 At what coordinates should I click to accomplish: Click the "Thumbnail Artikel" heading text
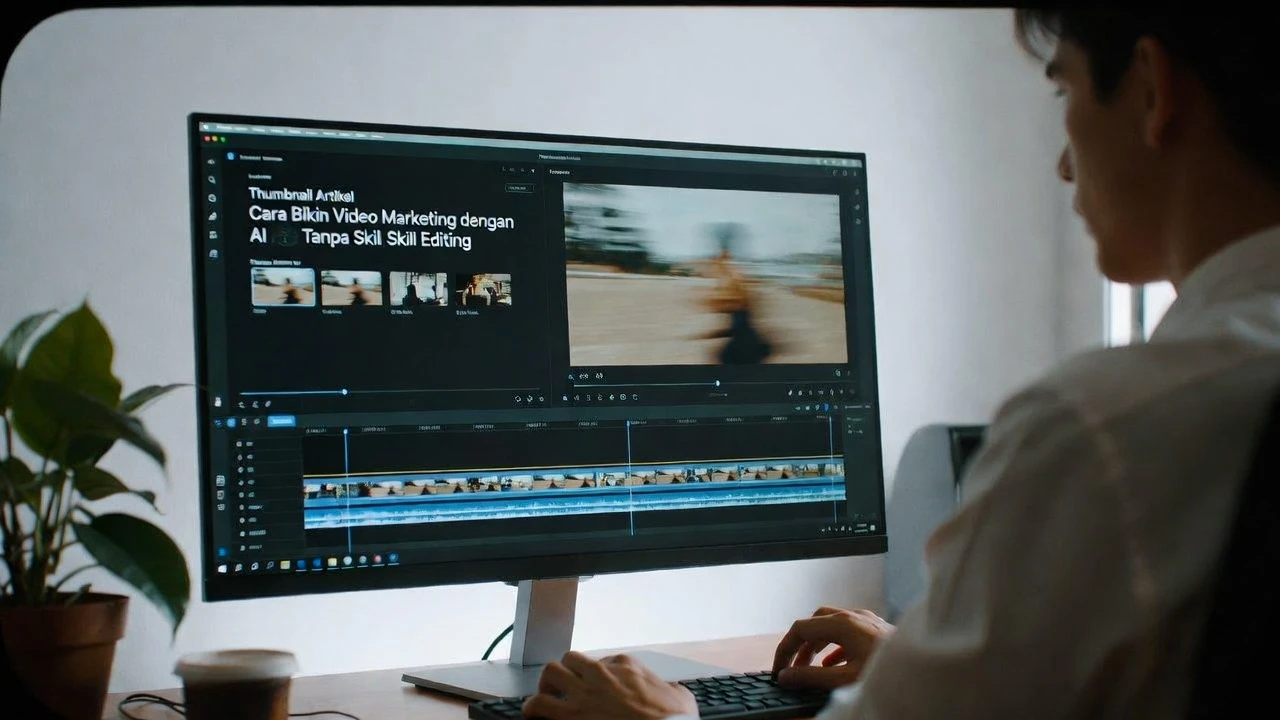(x=301, y=195)
